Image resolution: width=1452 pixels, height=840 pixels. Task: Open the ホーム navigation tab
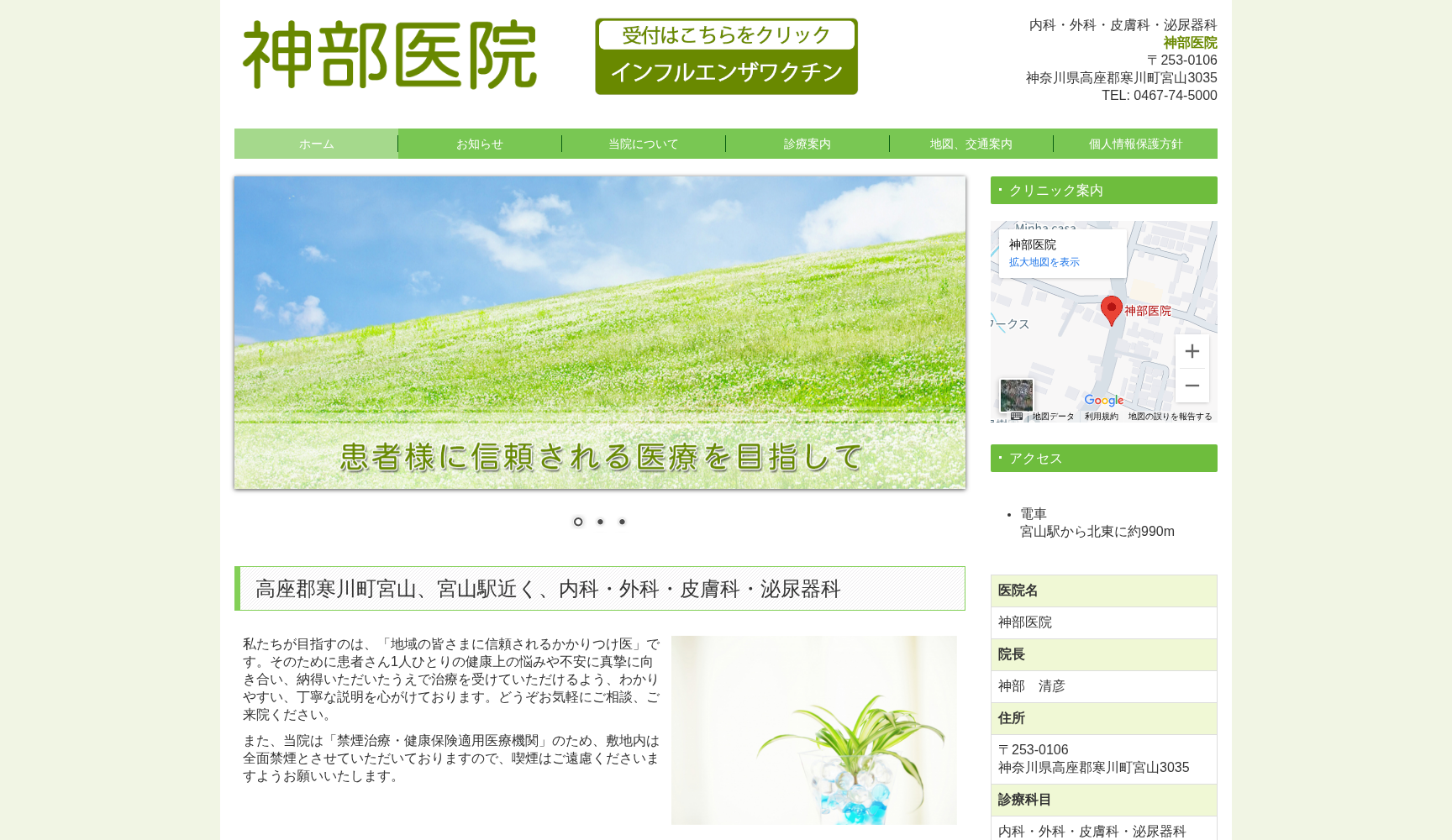(316, 144)
